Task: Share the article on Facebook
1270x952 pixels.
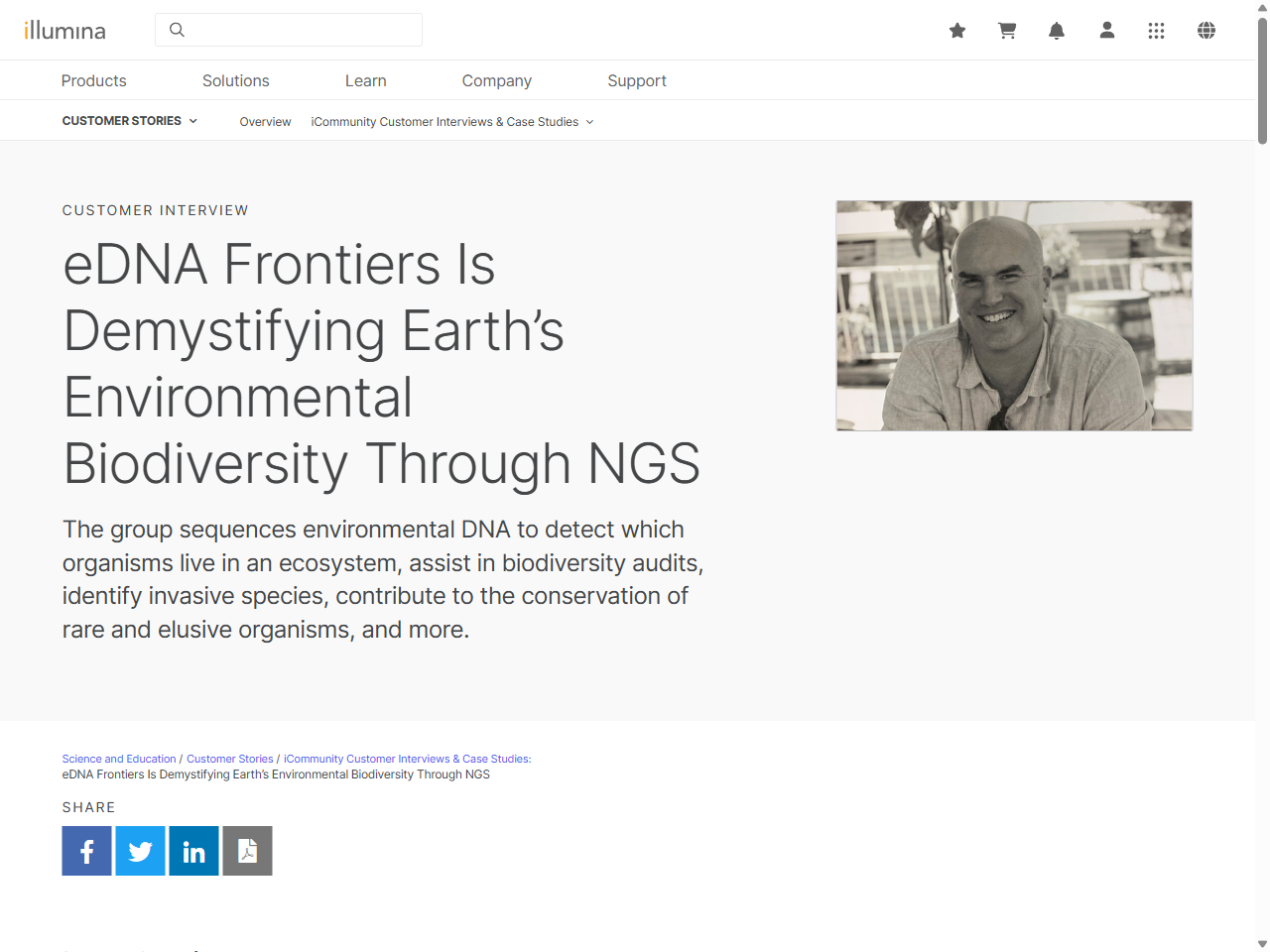Action: (86, 851)
